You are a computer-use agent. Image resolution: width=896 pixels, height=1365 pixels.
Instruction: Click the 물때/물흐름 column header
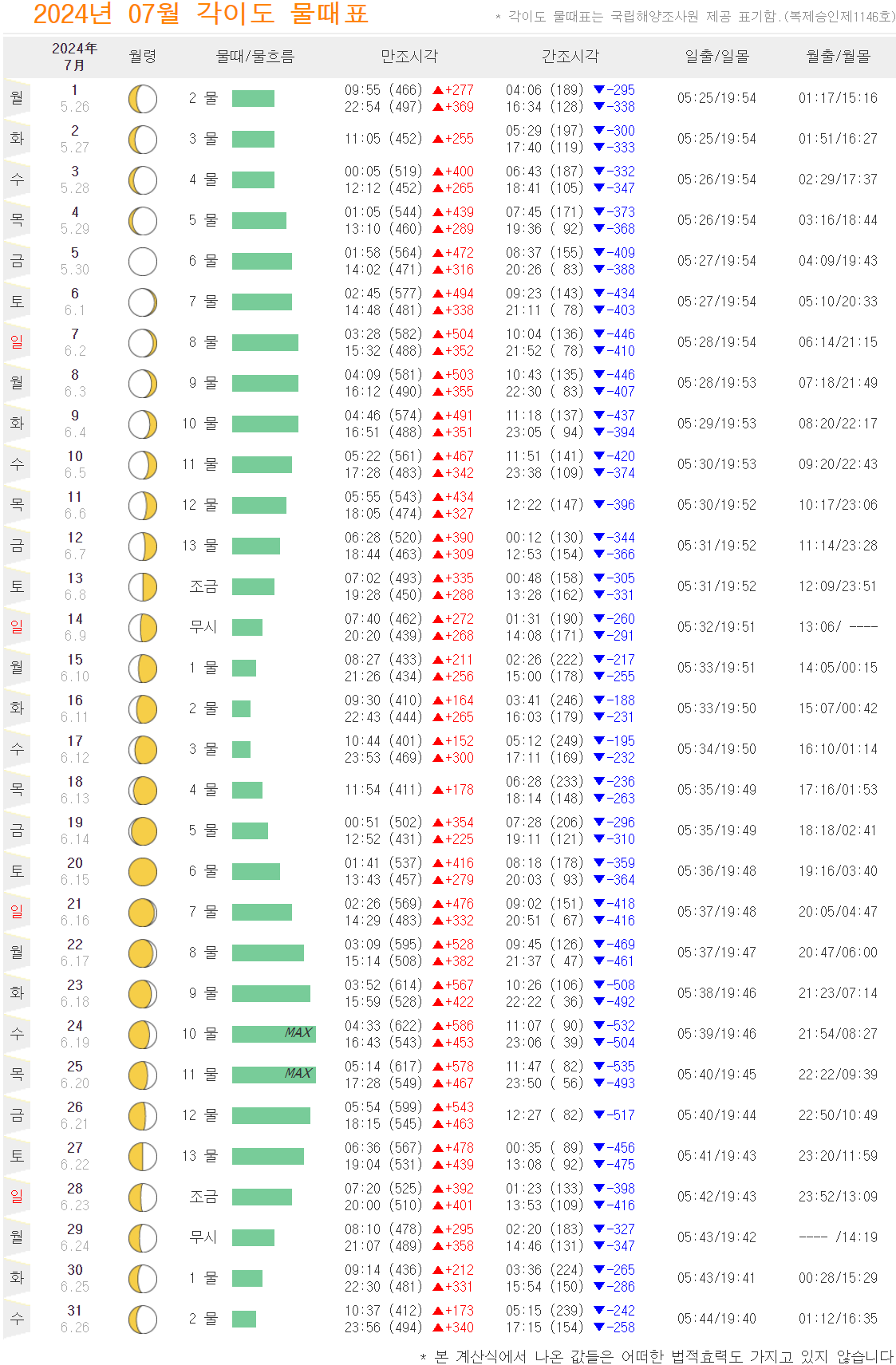click(255, 57)
